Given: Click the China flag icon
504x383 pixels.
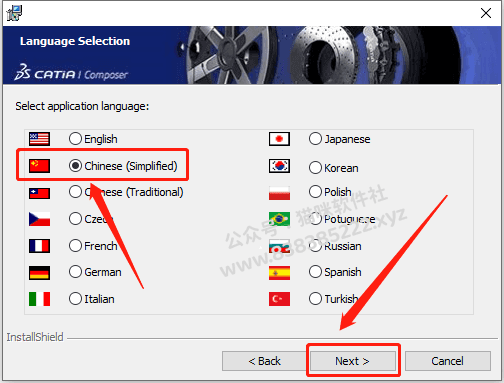Looking at the screenshot, I should click(x=39, y=166).
